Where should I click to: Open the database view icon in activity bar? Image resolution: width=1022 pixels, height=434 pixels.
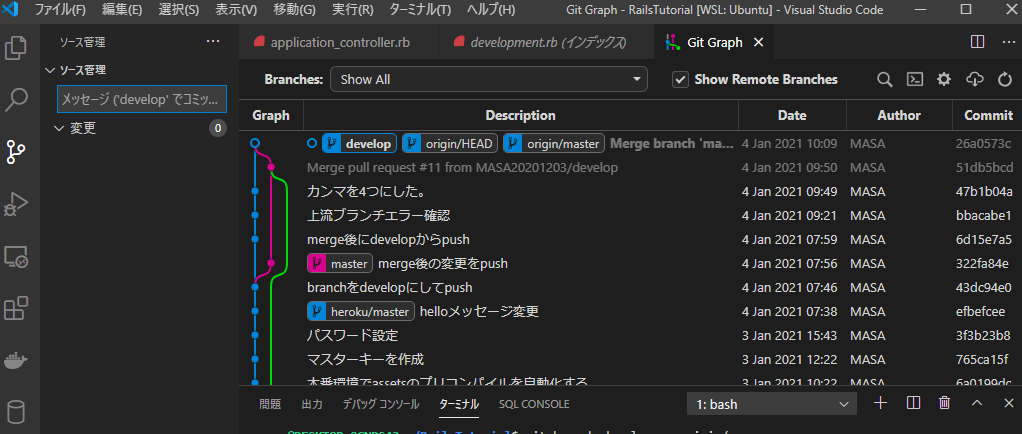point(16,412)
